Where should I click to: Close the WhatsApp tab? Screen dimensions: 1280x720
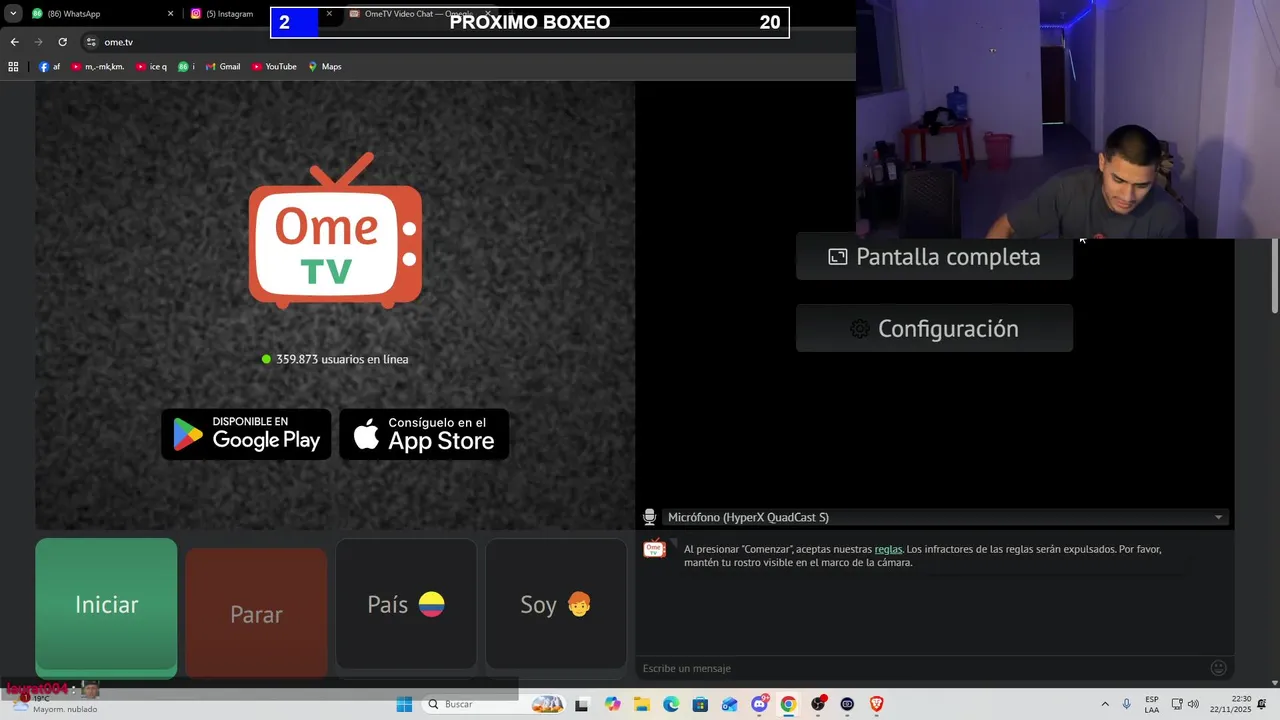point(170,14)
